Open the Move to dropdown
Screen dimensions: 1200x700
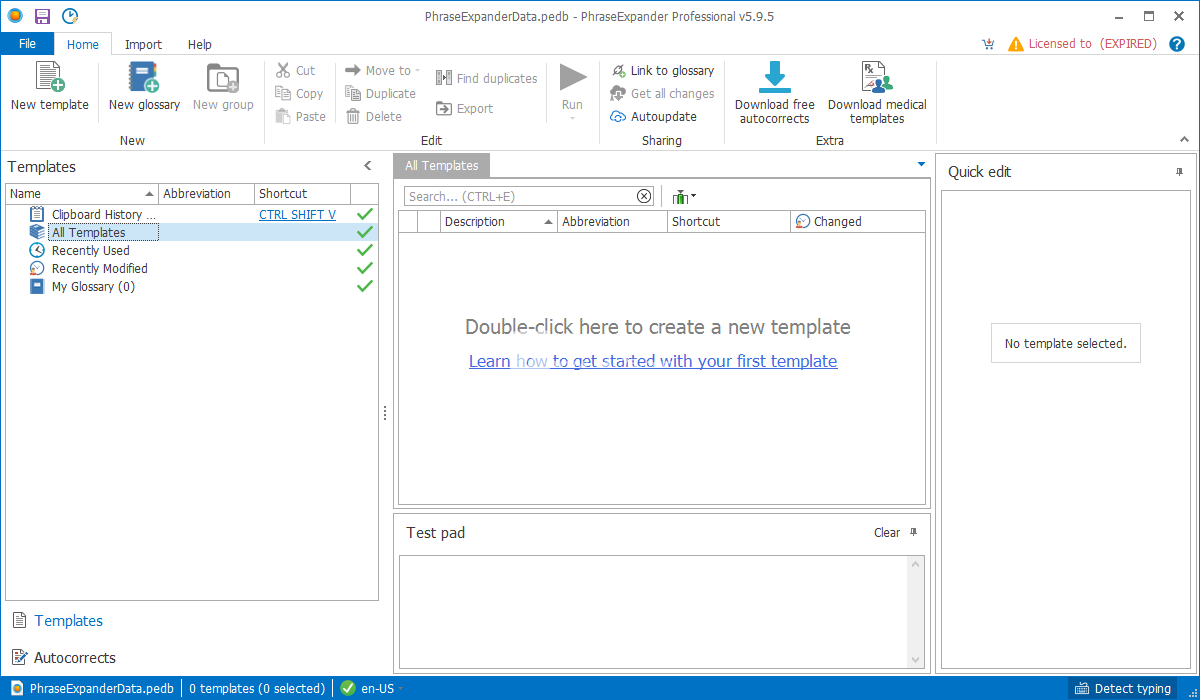click(382, 71)
